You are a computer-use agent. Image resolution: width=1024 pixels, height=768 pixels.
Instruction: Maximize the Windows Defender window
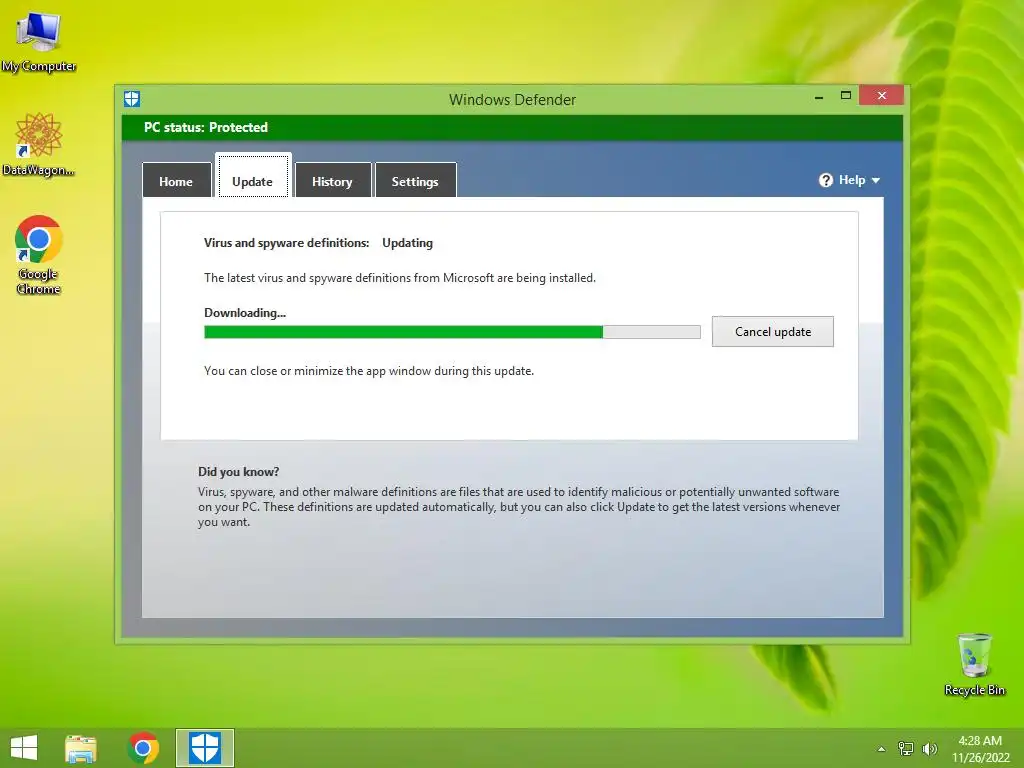click(x=846, y=95)
